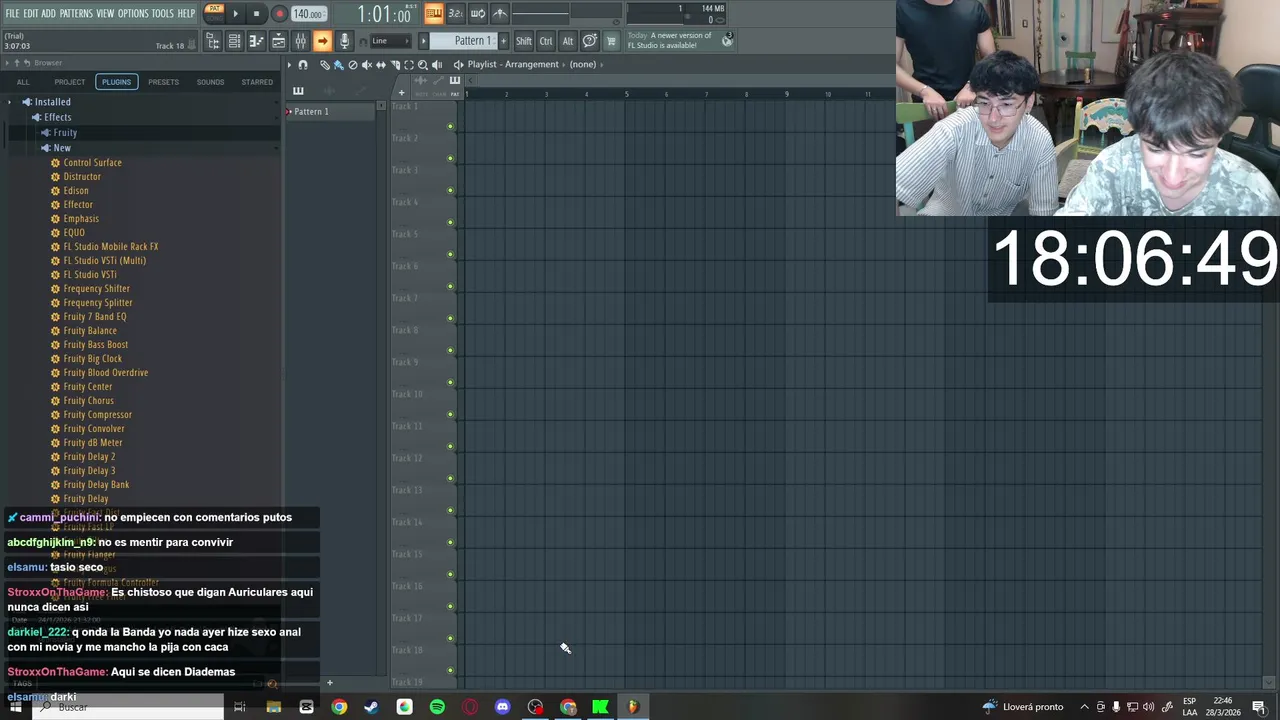1280x720 pixels.
Task: Toggle the Ctrl key button
Action: [x=546, y=41]
